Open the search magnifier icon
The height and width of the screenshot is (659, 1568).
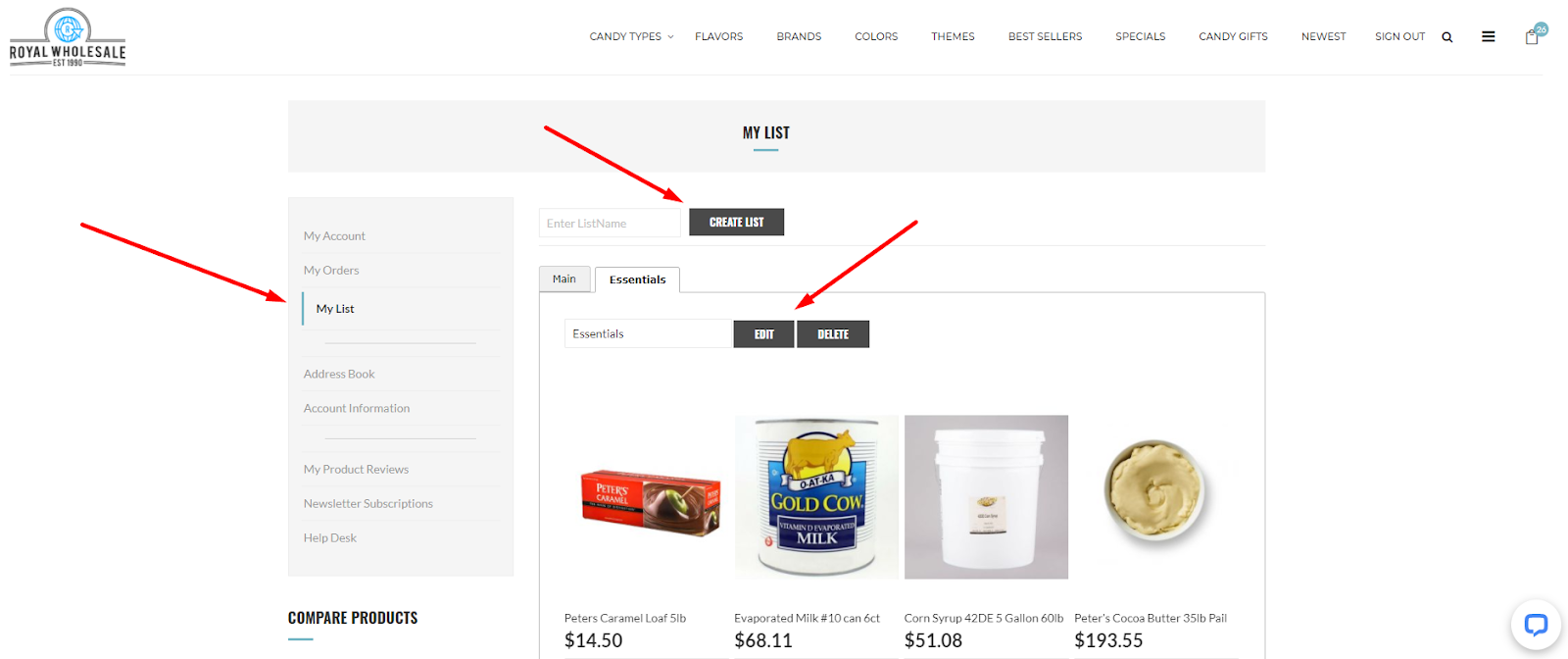click(x=1446, y=37)
